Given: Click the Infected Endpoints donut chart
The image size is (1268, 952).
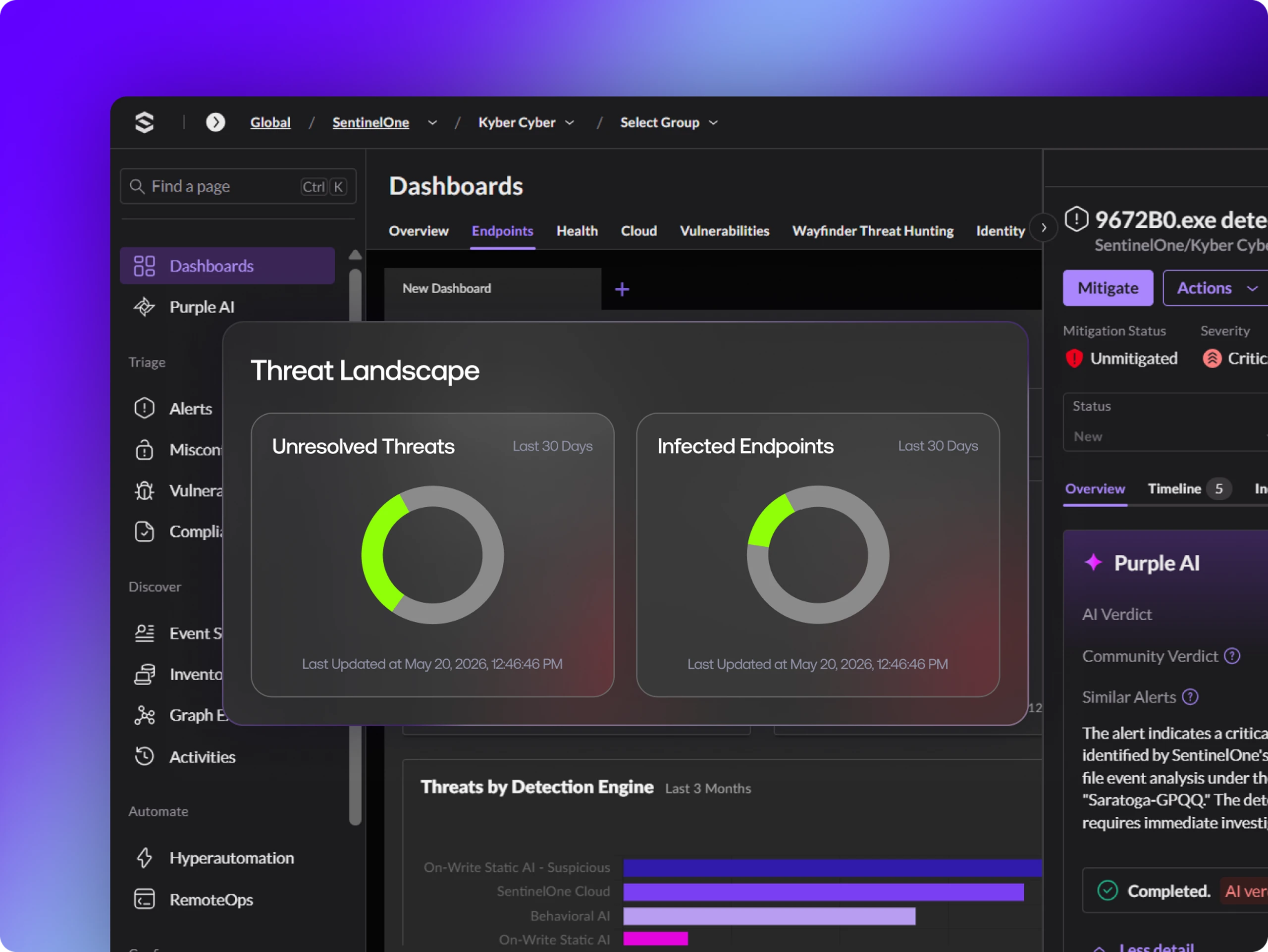Looking at the screenshot, I should coord(818,555).
